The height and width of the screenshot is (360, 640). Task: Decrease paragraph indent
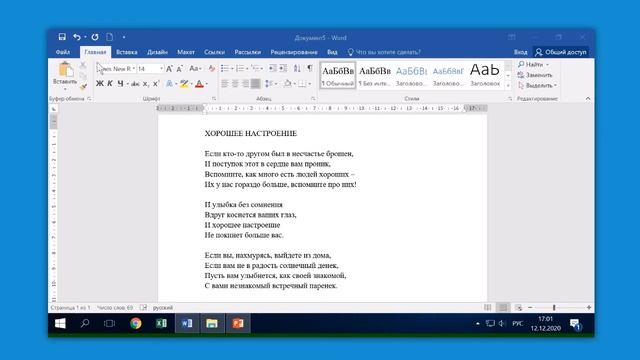coord(273,69)
